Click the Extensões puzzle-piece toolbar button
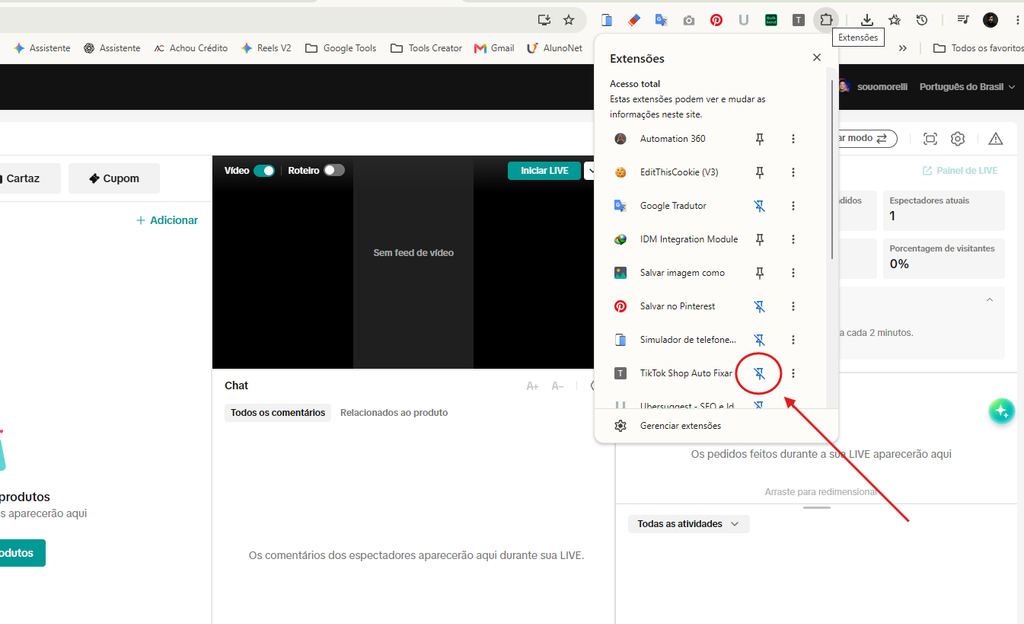Viewport: 1024px width, 624px height. [825, 20]
